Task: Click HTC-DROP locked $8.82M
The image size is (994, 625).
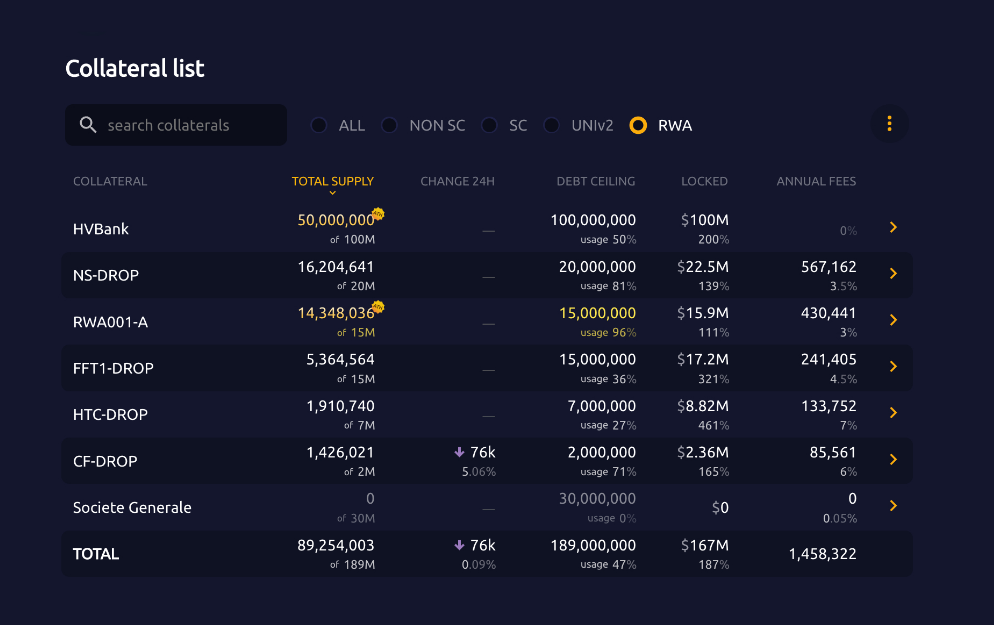Action: coord(703,406)
